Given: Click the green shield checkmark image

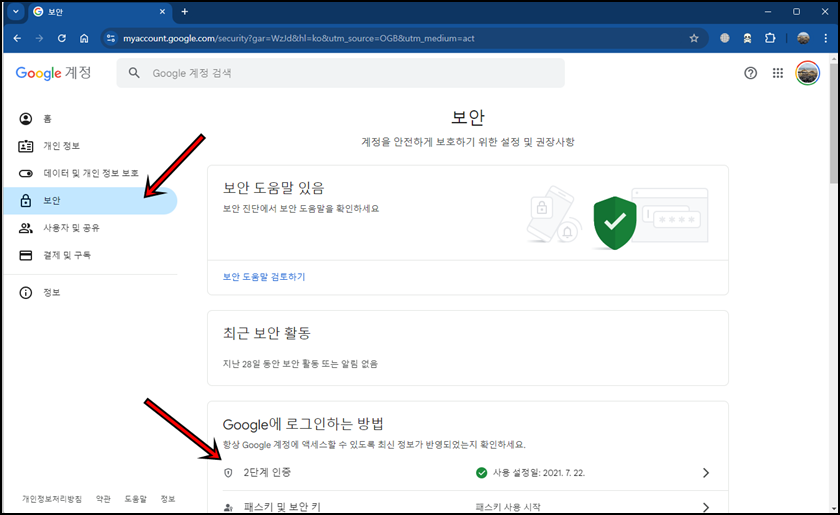Looking at the screenshot, I should coord(615,223).
